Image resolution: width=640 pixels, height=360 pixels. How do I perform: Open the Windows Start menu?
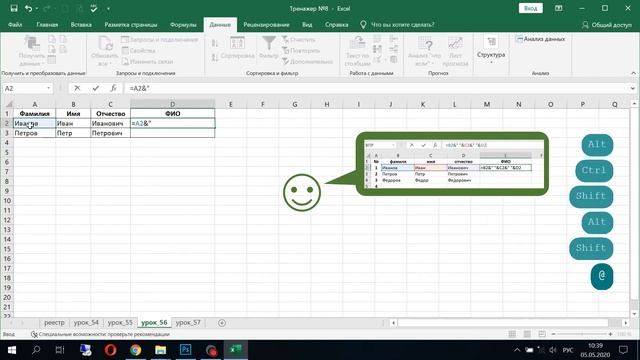click(x=11, y=350)
